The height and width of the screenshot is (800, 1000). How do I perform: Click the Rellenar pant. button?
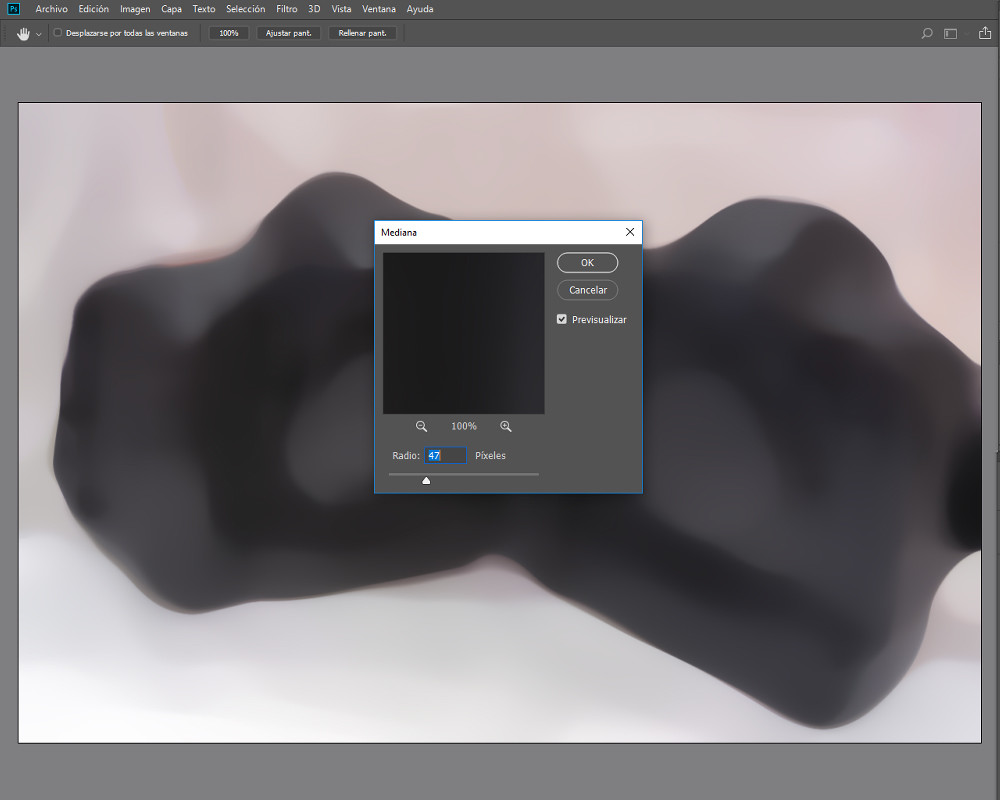click(363, 33)
